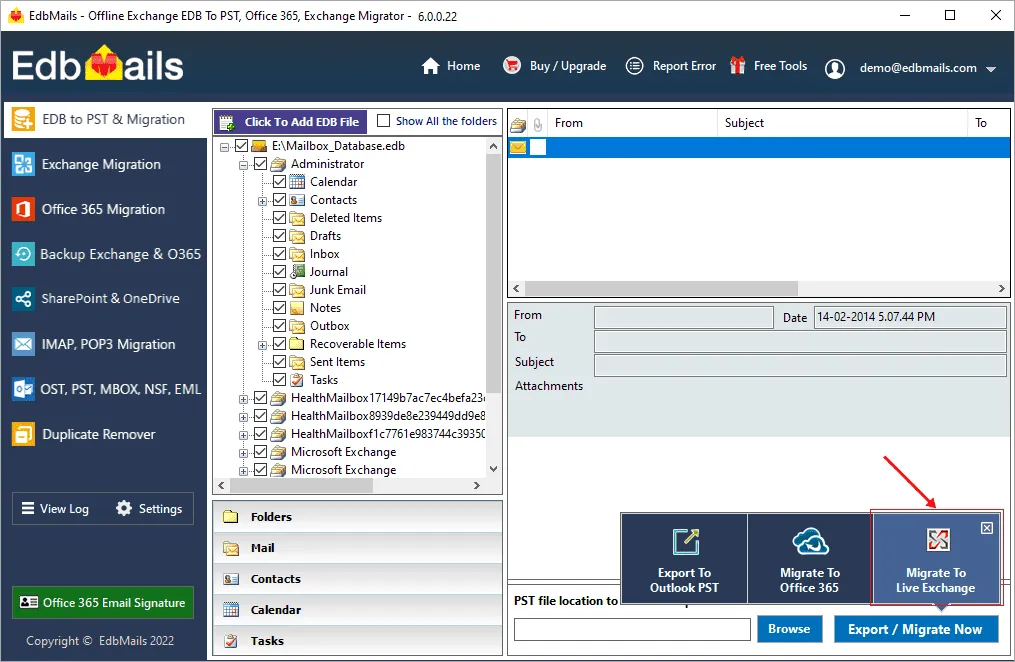Select the Tasks panel item
Screen dimensions: 1015x662
pyautogui.click(x=357, y=641)
